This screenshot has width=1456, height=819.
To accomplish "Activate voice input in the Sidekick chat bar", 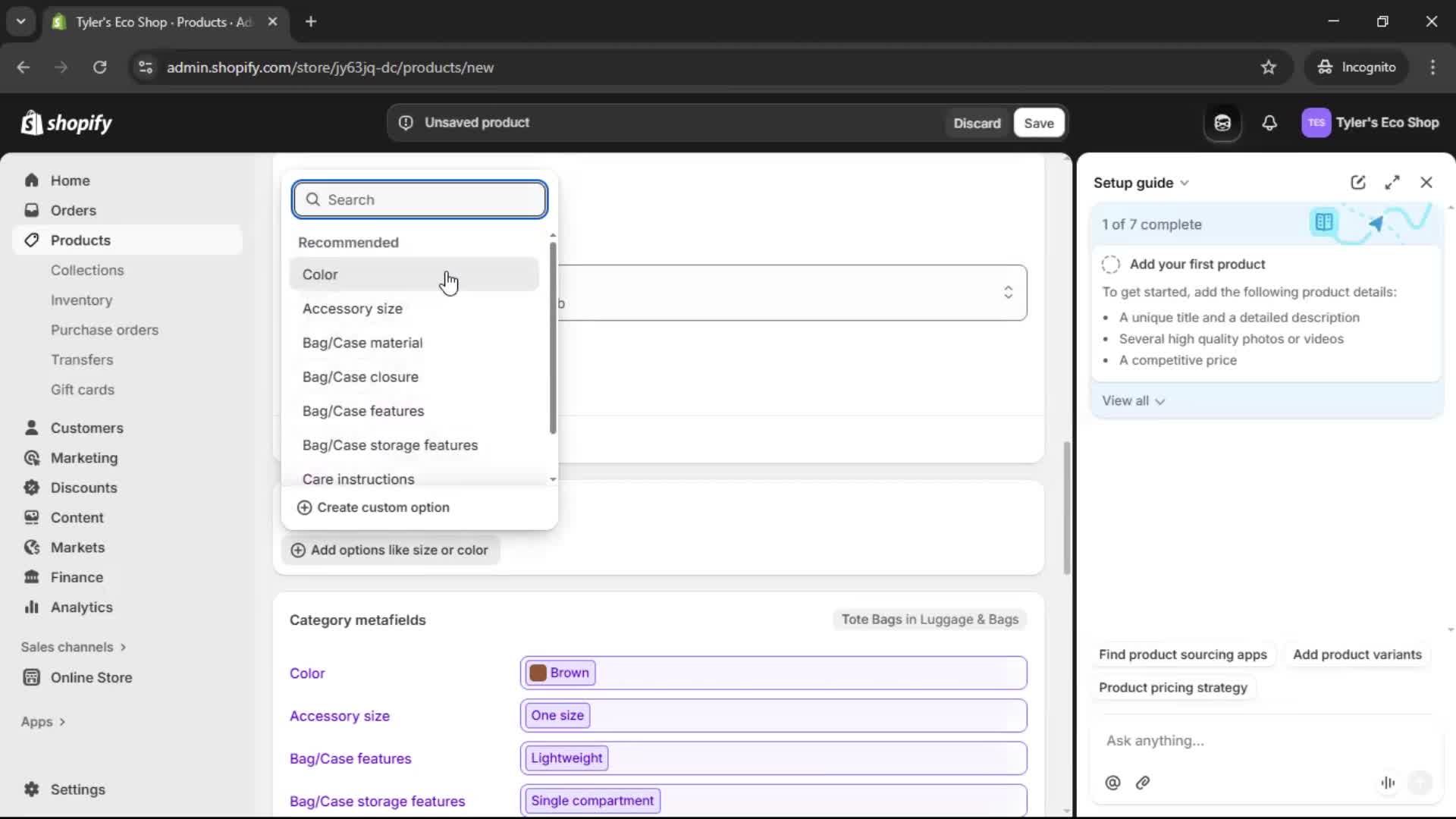I will (1388, 783).
